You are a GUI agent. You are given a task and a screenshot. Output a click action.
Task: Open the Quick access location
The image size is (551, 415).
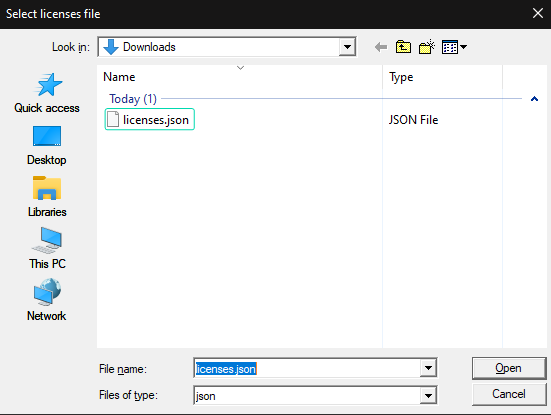47,93
